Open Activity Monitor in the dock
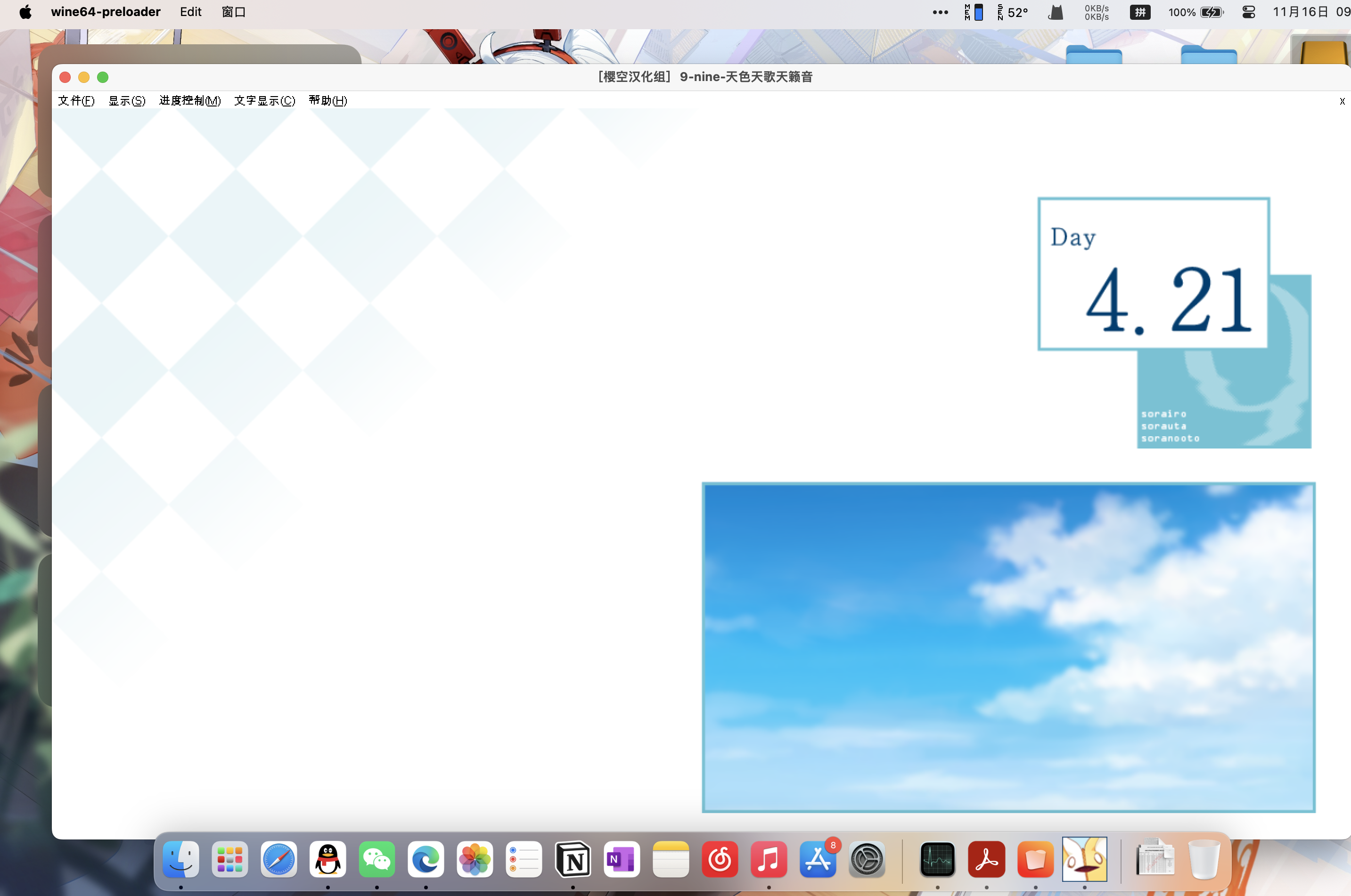The width and height of the screenshot is (1351, 896). click(937, 859)
